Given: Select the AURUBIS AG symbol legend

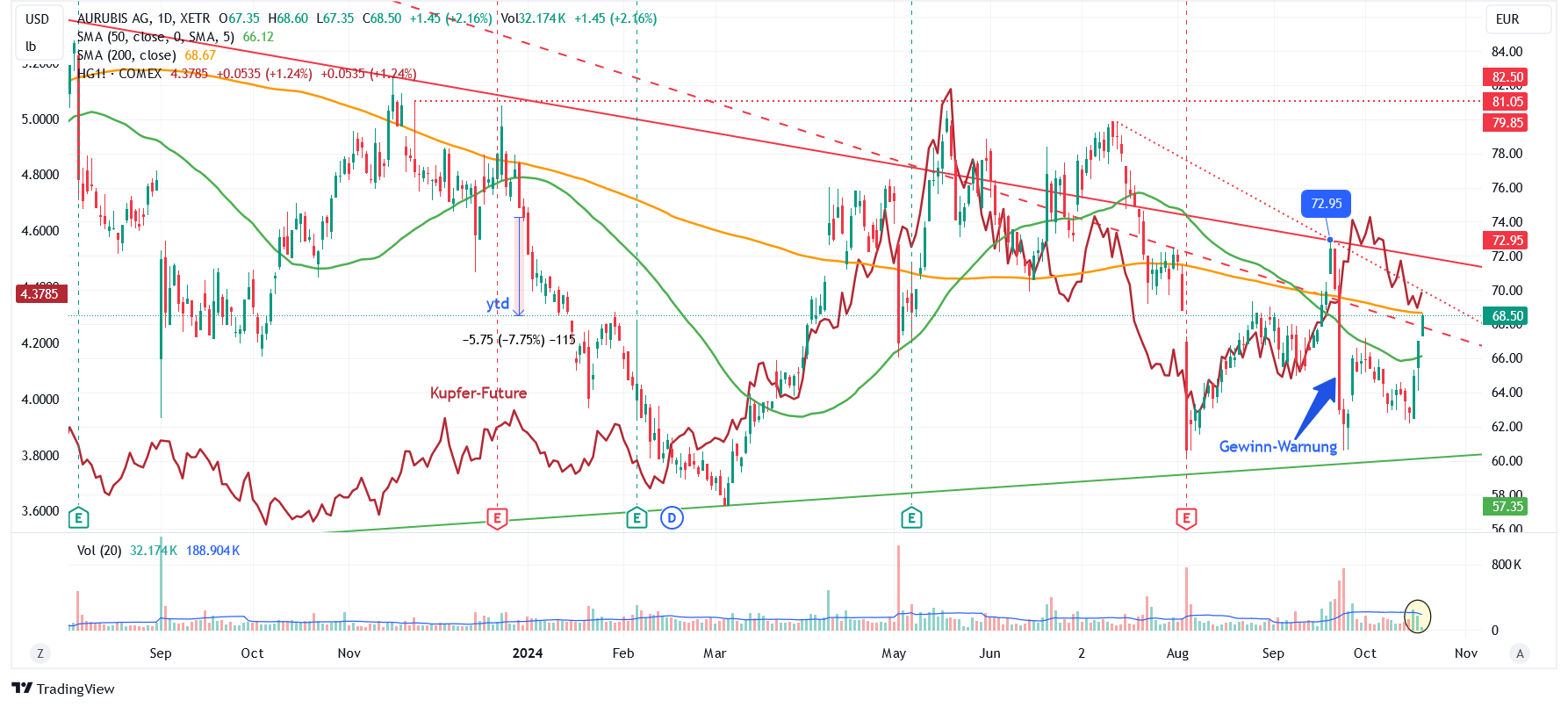Looking at the screenshot, I should point(144,18).
